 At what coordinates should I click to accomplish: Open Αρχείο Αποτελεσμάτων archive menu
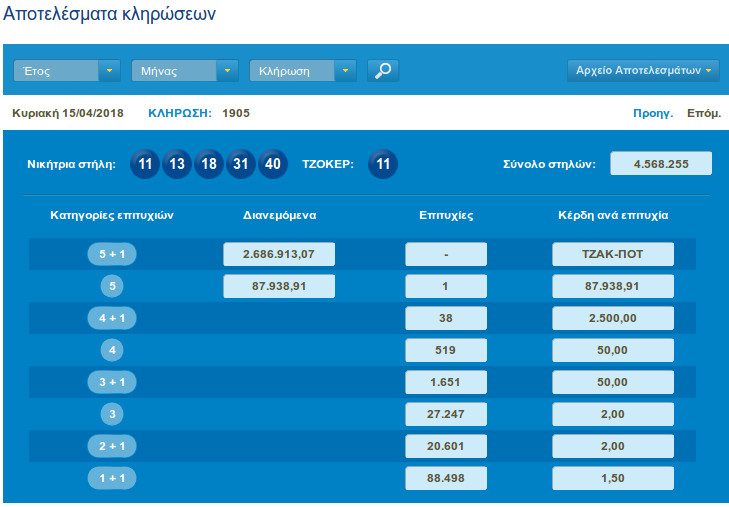click(x=642, y=71)
